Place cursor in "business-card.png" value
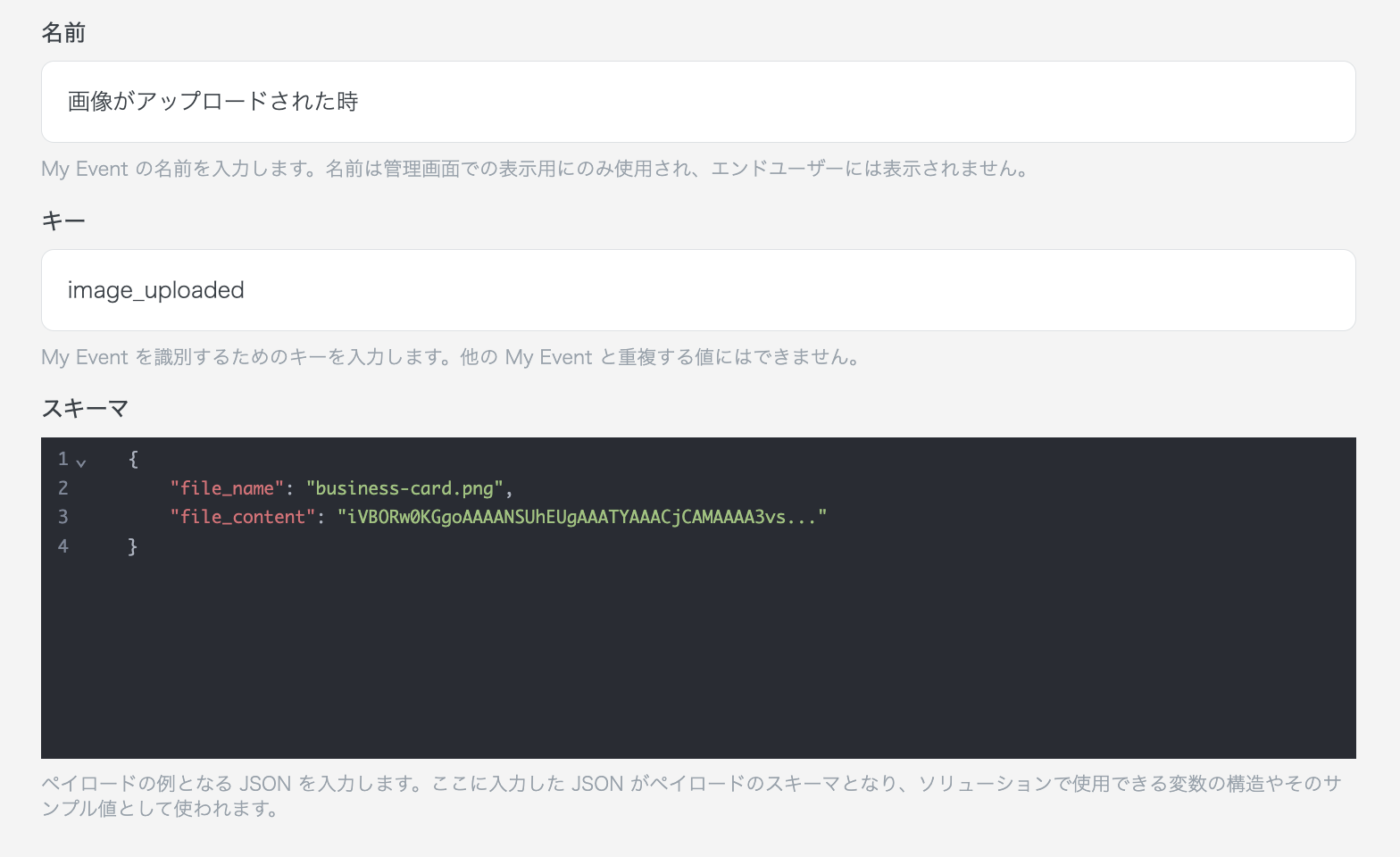The height and width of the screenshot is (857, 1400). click(x=404, y=488)
